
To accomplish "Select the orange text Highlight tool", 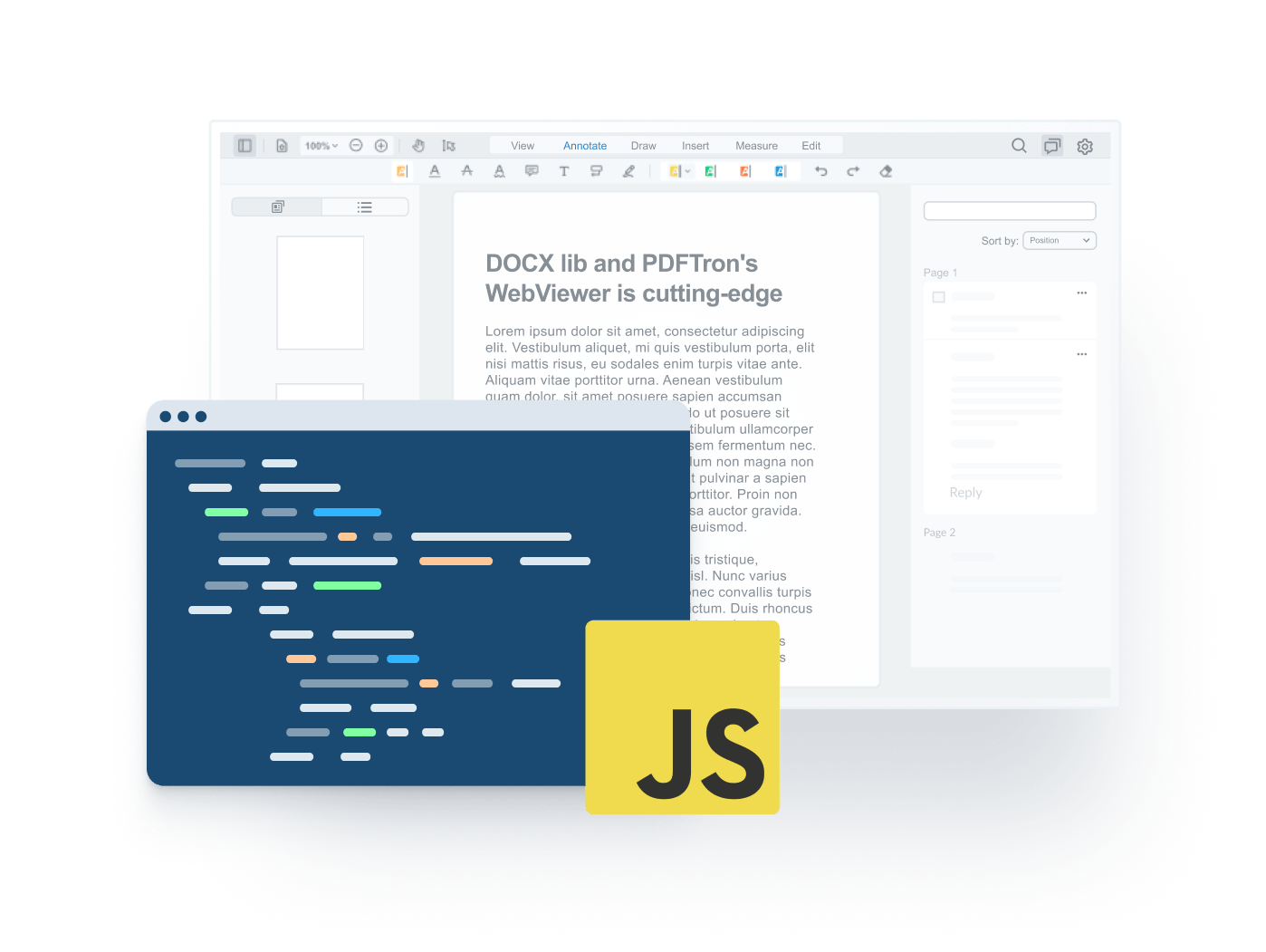I will tap(402, 171).
